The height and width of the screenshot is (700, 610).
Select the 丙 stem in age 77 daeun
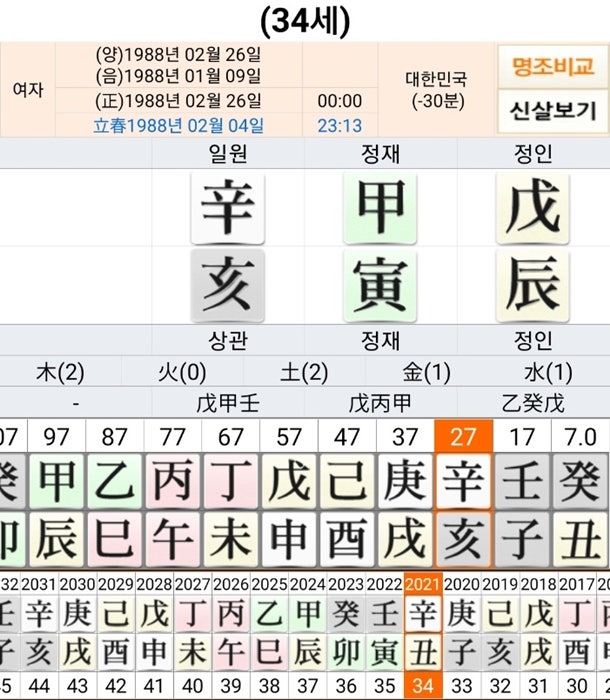coord(173,481)
